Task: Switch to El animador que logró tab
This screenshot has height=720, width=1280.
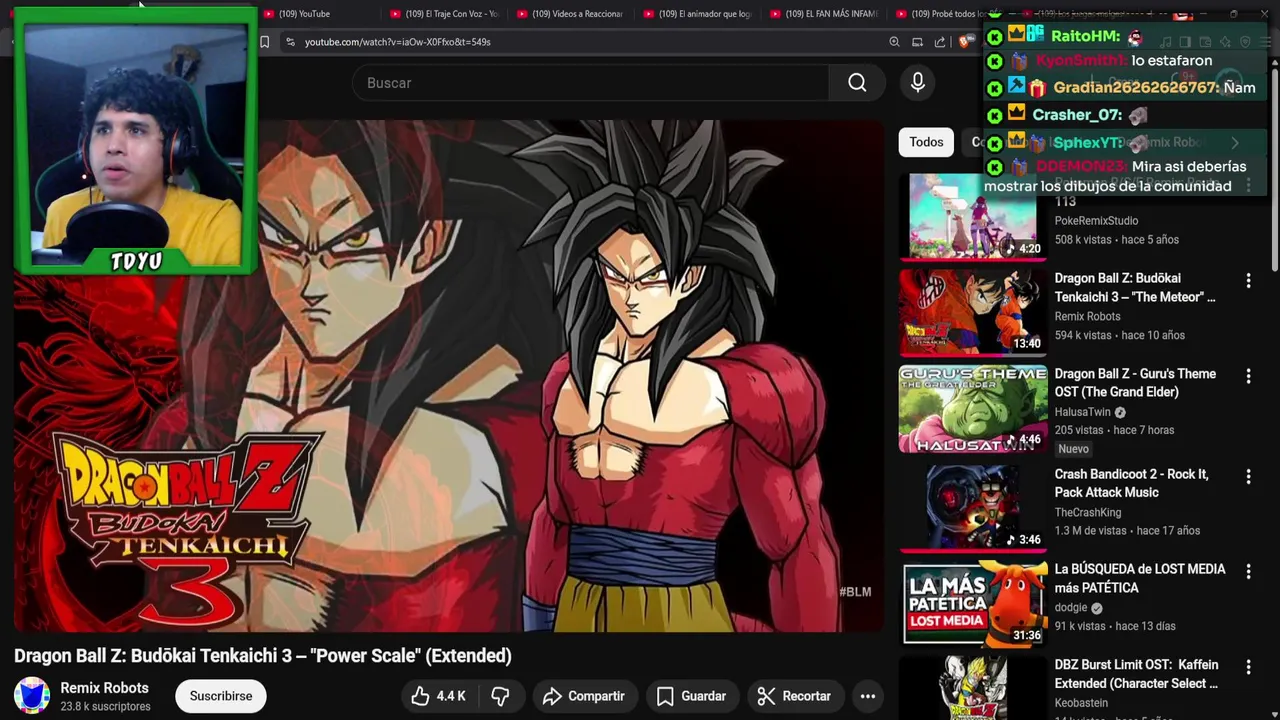Action: (698, 14)
